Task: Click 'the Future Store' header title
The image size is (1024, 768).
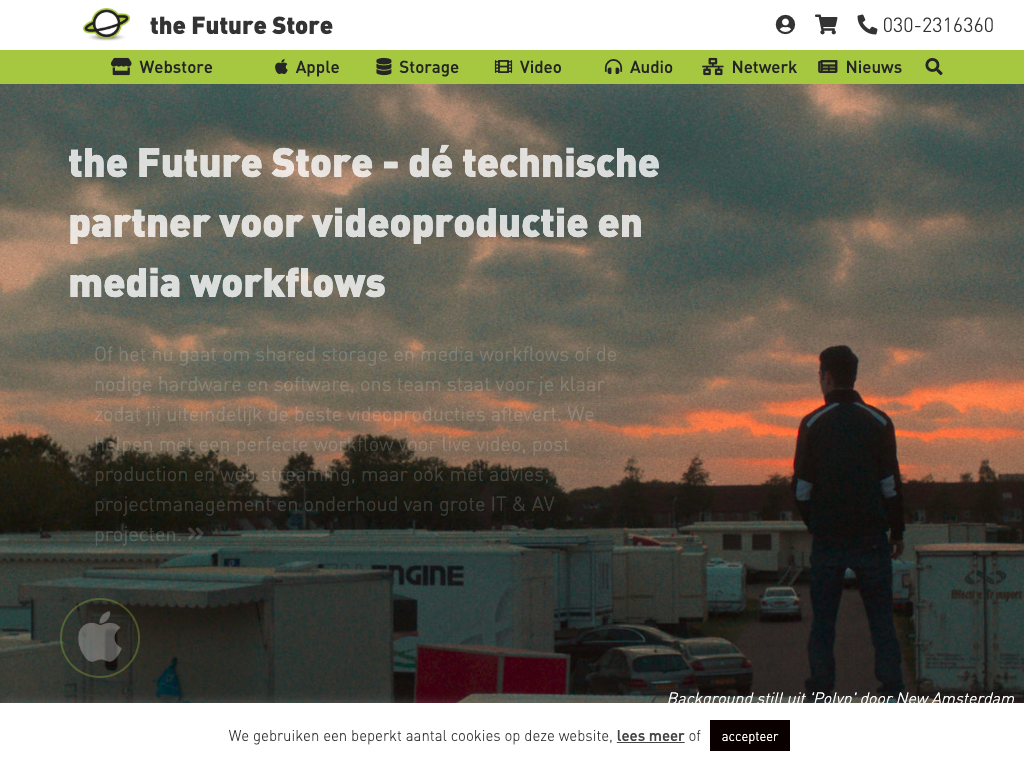Action: pyautogui.click(x=241, y=25)
